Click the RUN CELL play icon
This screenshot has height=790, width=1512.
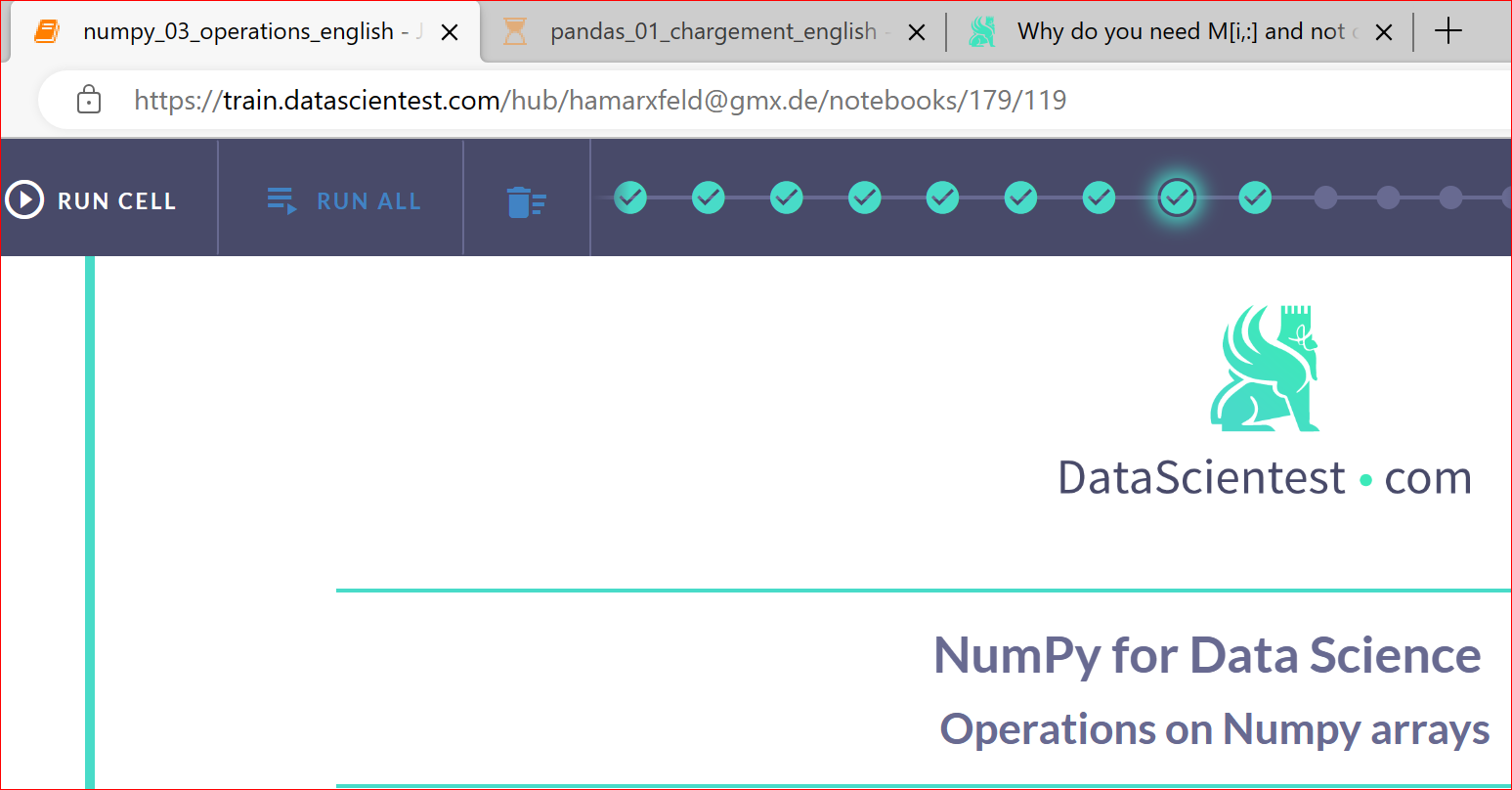pyautogui.click(x=24, y=199)
